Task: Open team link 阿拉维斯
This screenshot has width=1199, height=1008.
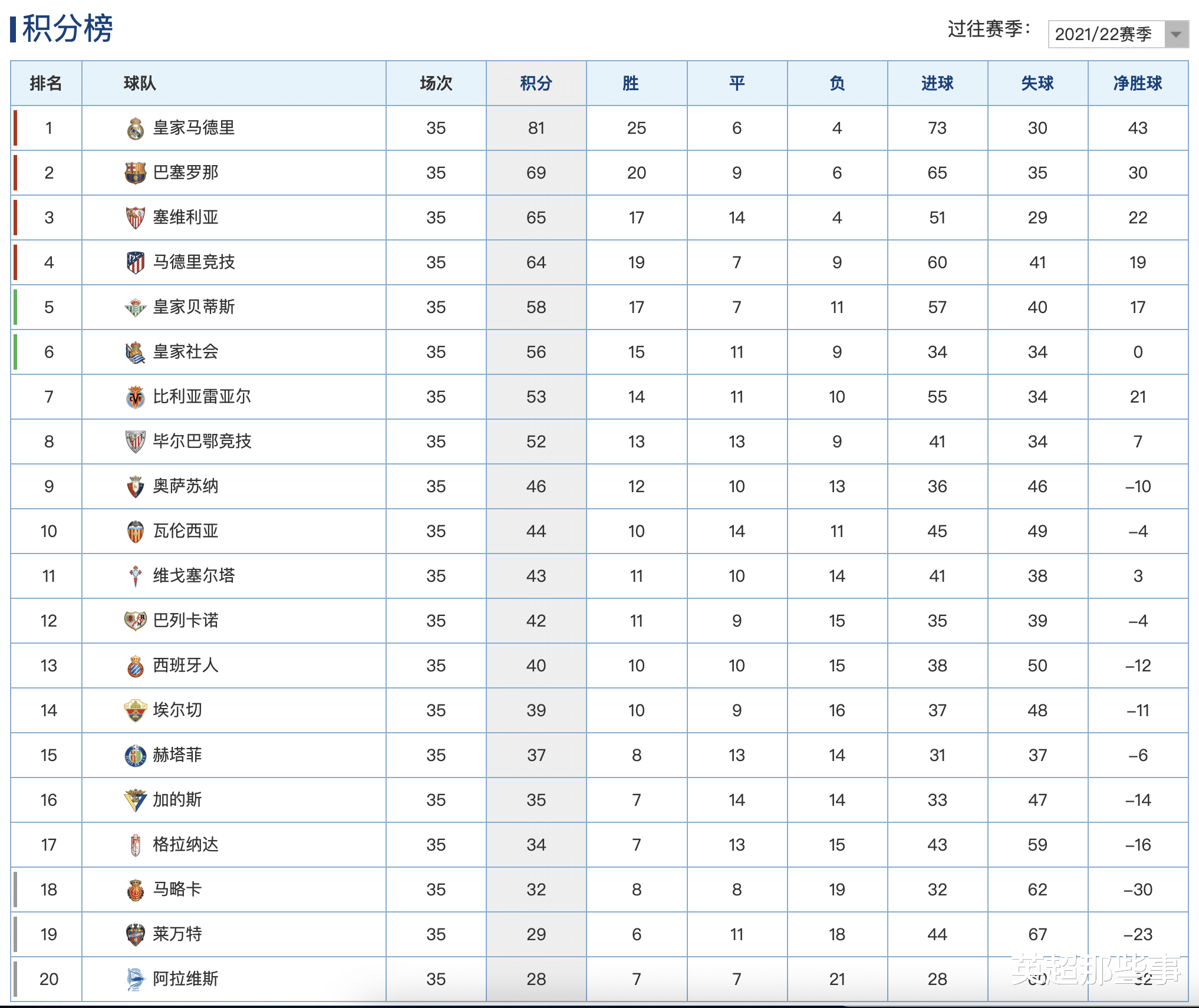Action: (186, 979)
